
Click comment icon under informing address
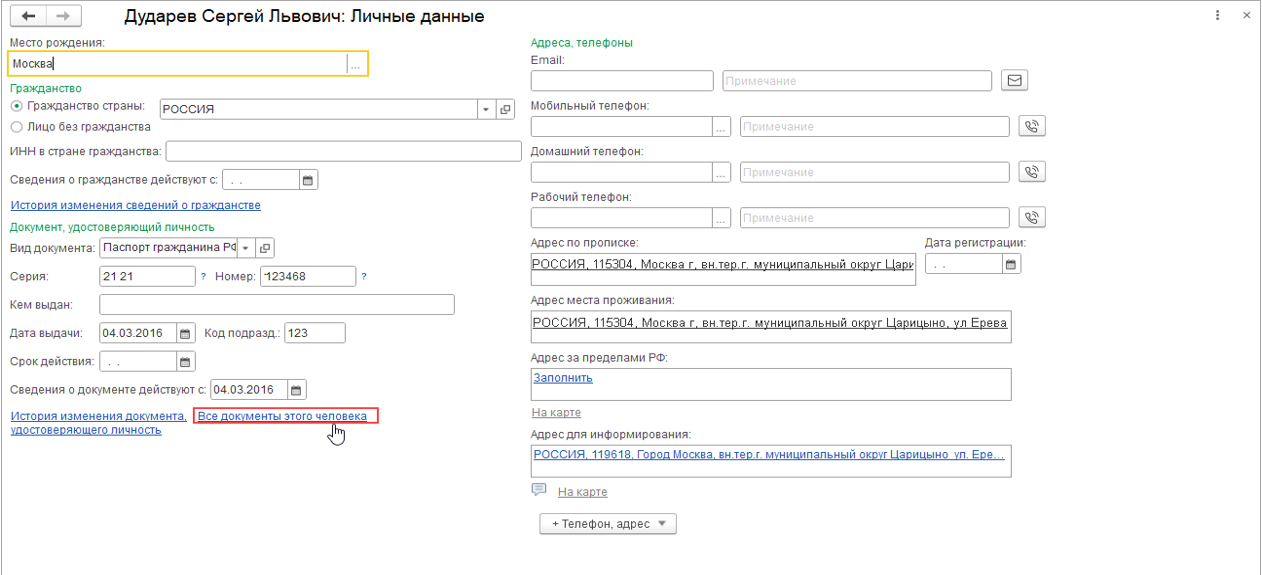(540, 490)
